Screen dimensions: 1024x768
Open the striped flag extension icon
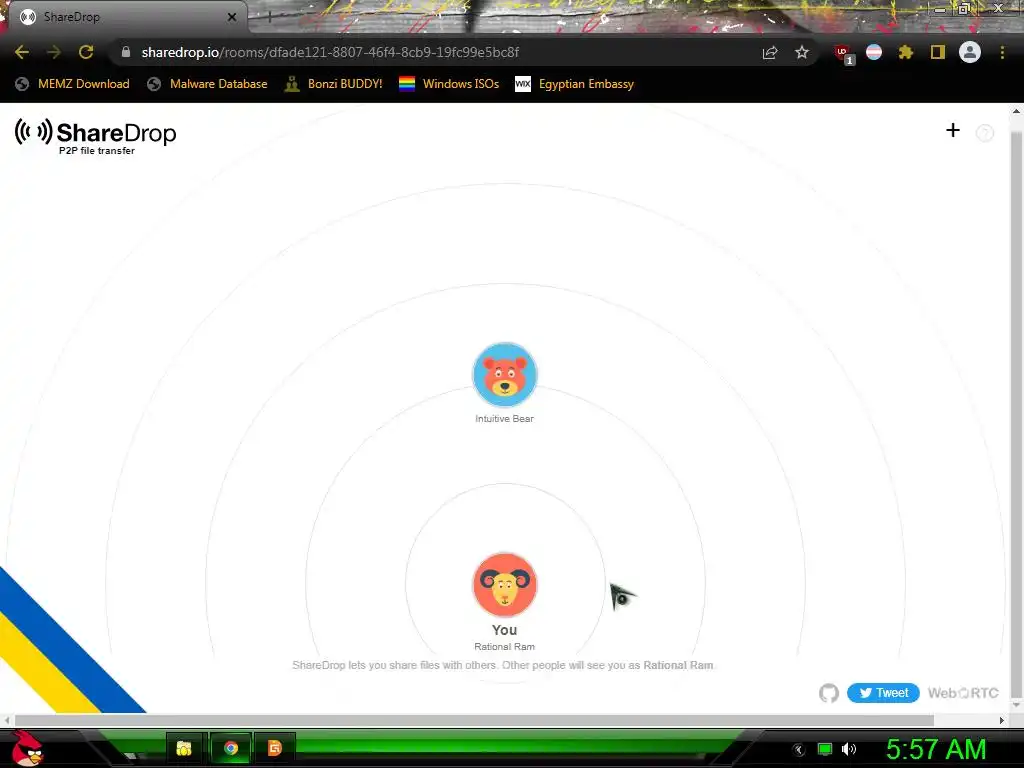(874, 52)
